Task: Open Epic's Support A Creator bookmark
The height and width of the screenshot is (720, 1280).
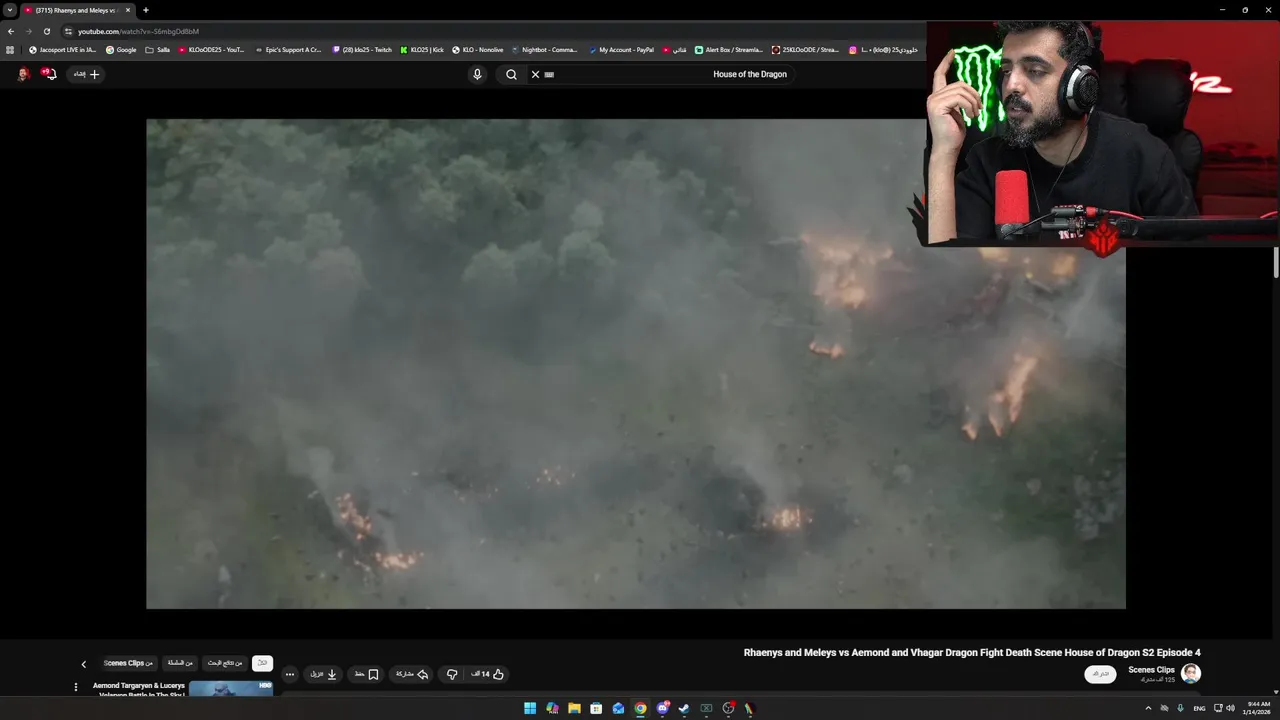Action: click(288, 50)
